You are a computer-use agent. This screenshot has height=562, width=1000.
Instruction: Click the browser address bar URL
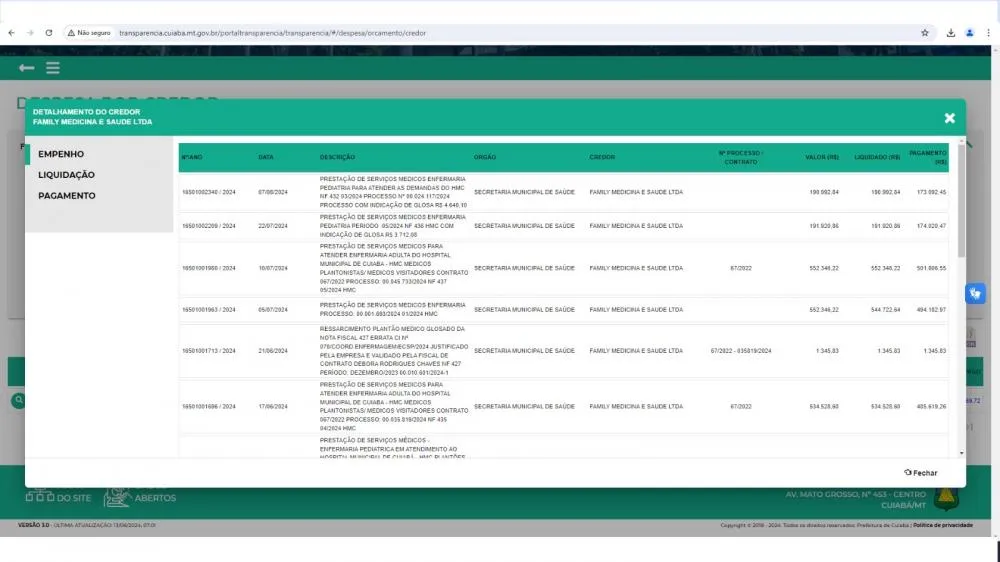(x=272, y=33)
